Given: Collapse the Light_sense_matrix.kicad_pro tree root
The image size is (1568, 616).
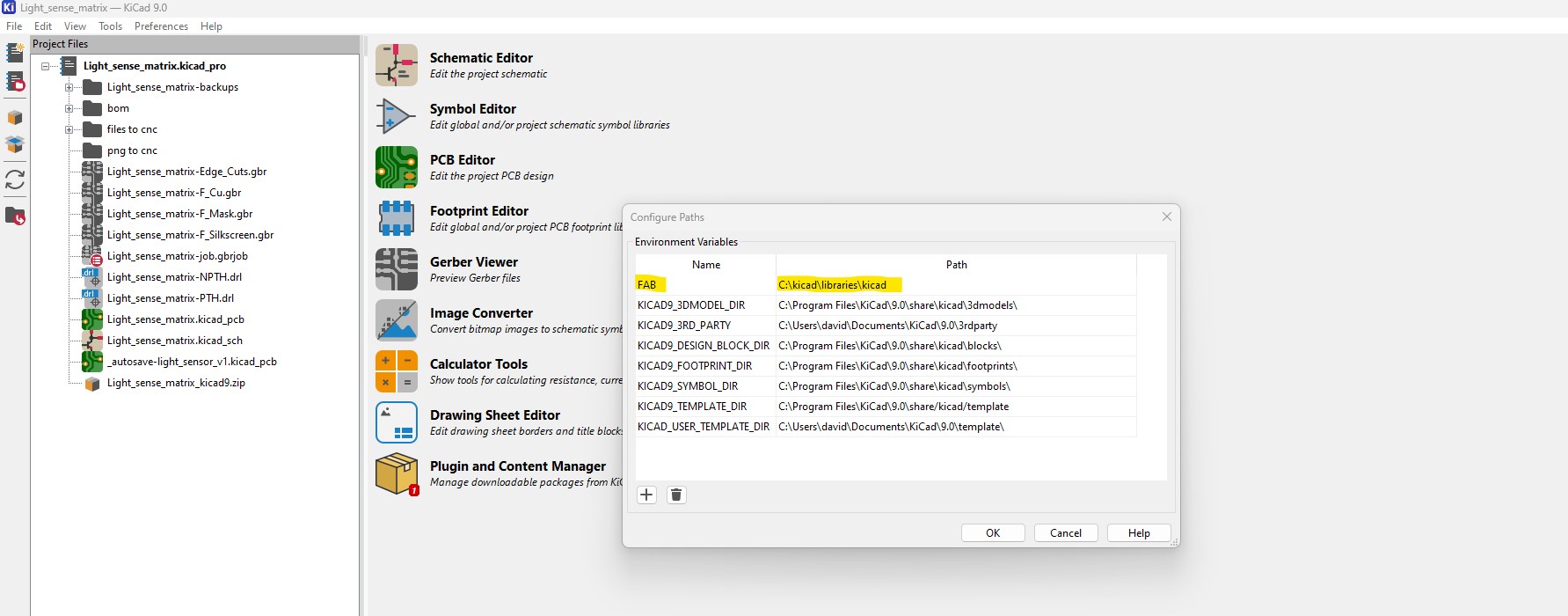Looking at the screenshot, I should [x=46, y=66].
